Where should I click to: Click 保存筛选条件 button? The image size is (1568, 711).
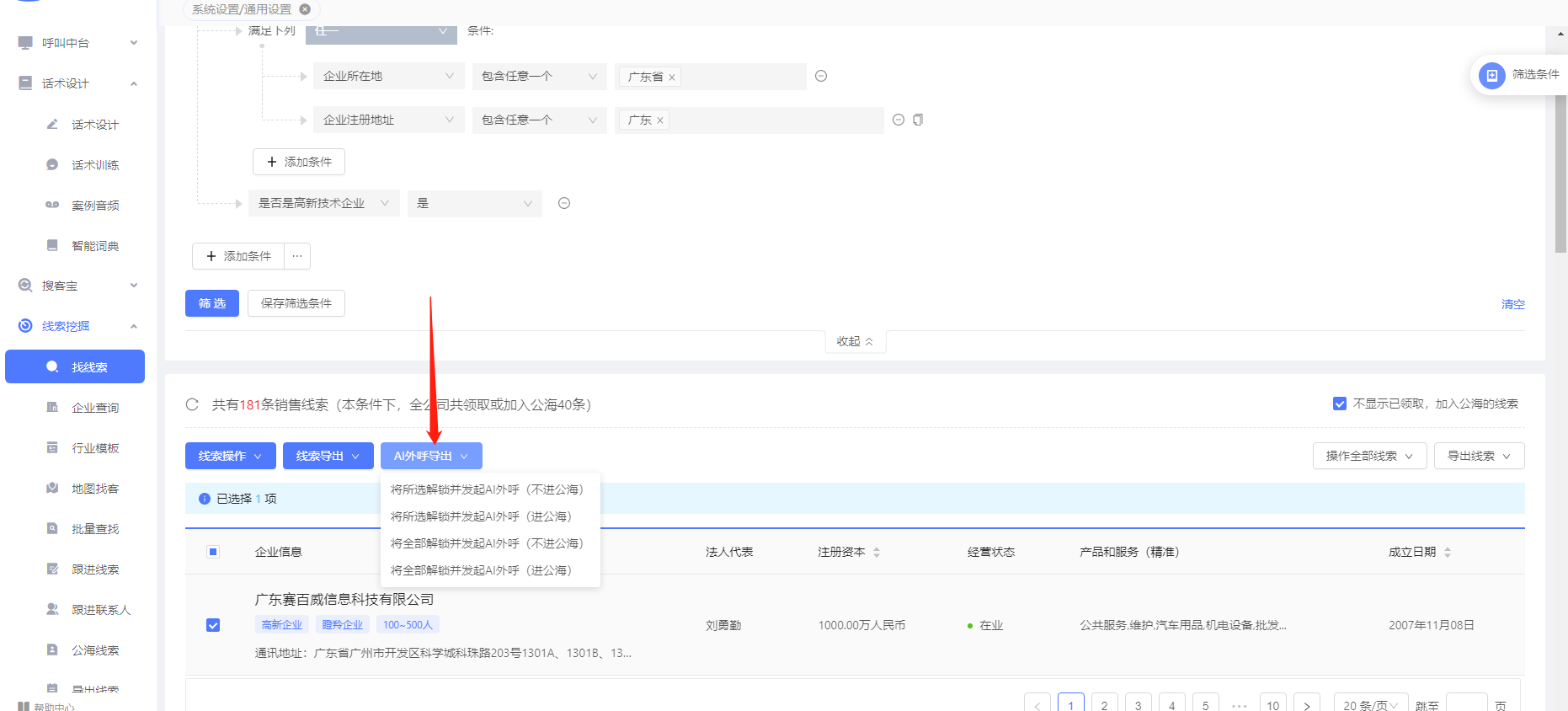click(x=296, y=303)
